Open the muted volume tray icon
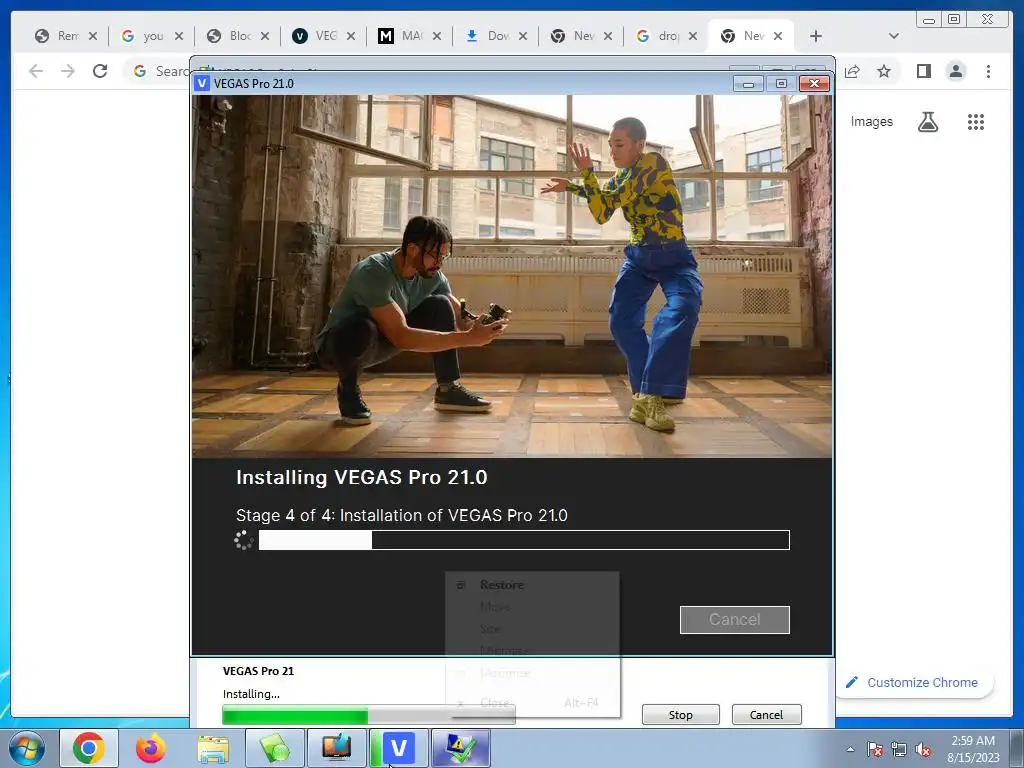 pyautogui.click(x=923, y=749)
